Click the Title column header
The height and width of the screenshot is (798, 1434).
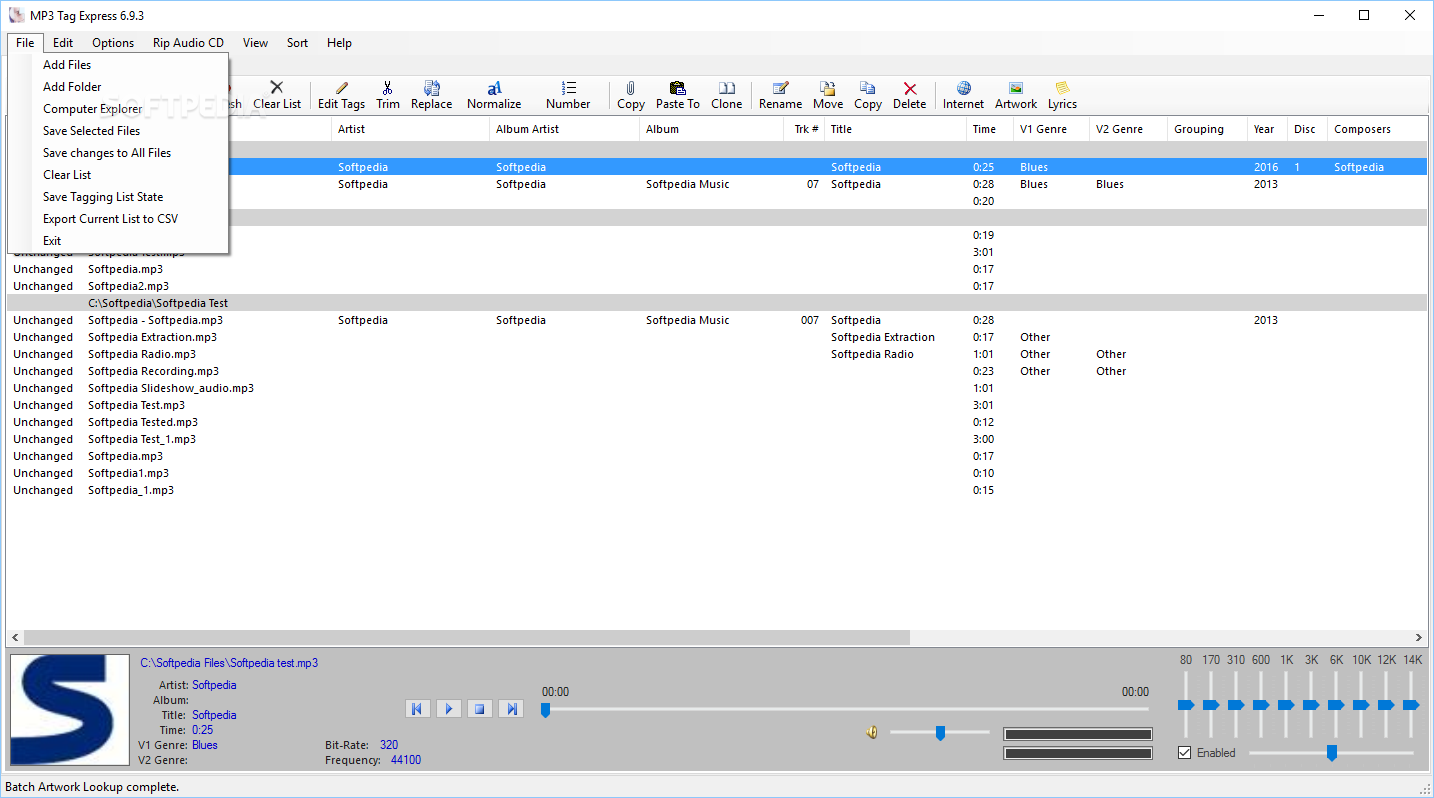pos(895,129)
